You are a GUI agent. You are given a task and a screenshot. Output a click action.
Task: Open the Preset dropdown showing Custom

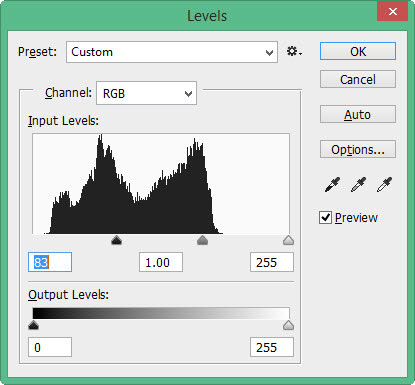(172, 52)
